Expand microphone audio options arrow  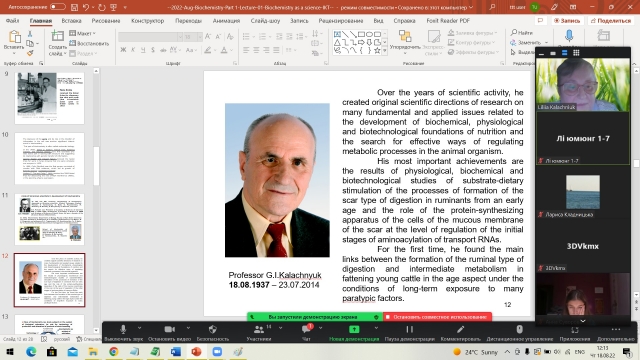click(140, 328)
